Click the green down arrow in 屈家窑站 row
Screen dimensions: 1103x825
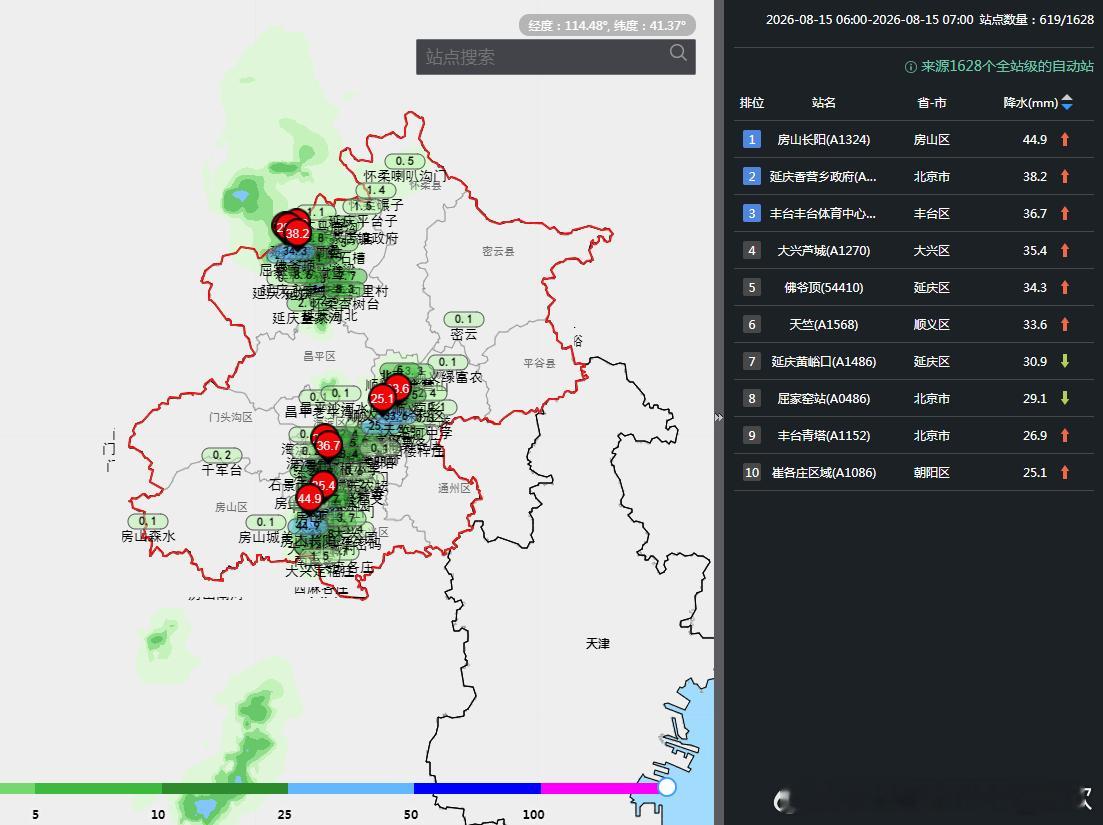pos(1065,398)
